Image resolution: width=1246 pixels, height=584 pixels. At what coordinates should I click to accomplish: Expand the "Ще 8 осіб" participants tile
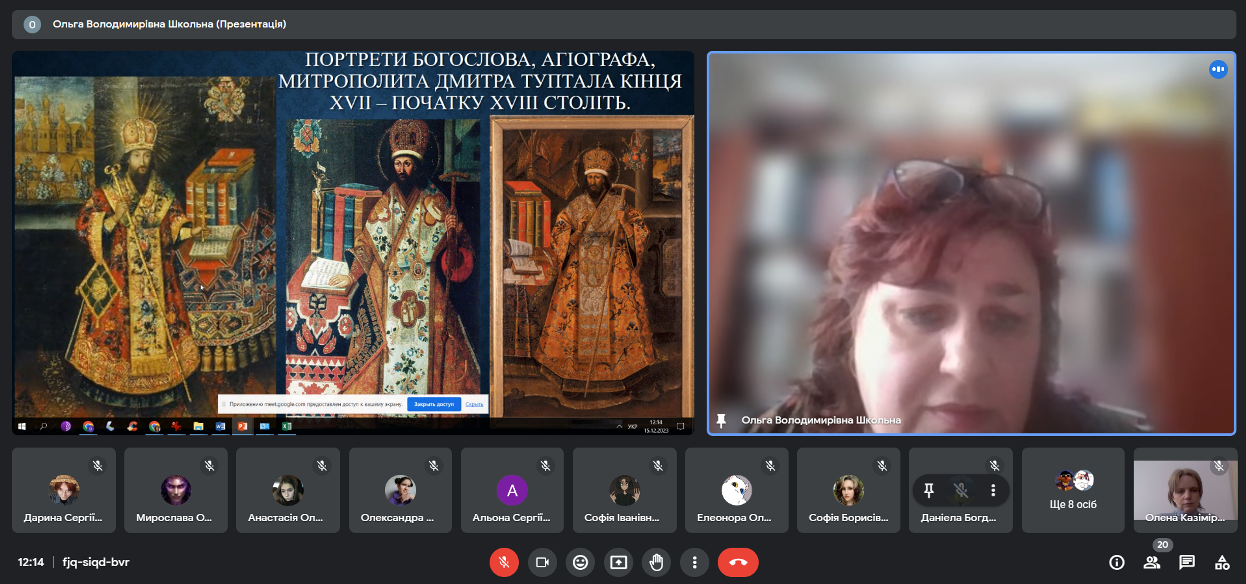(1073, 490)
